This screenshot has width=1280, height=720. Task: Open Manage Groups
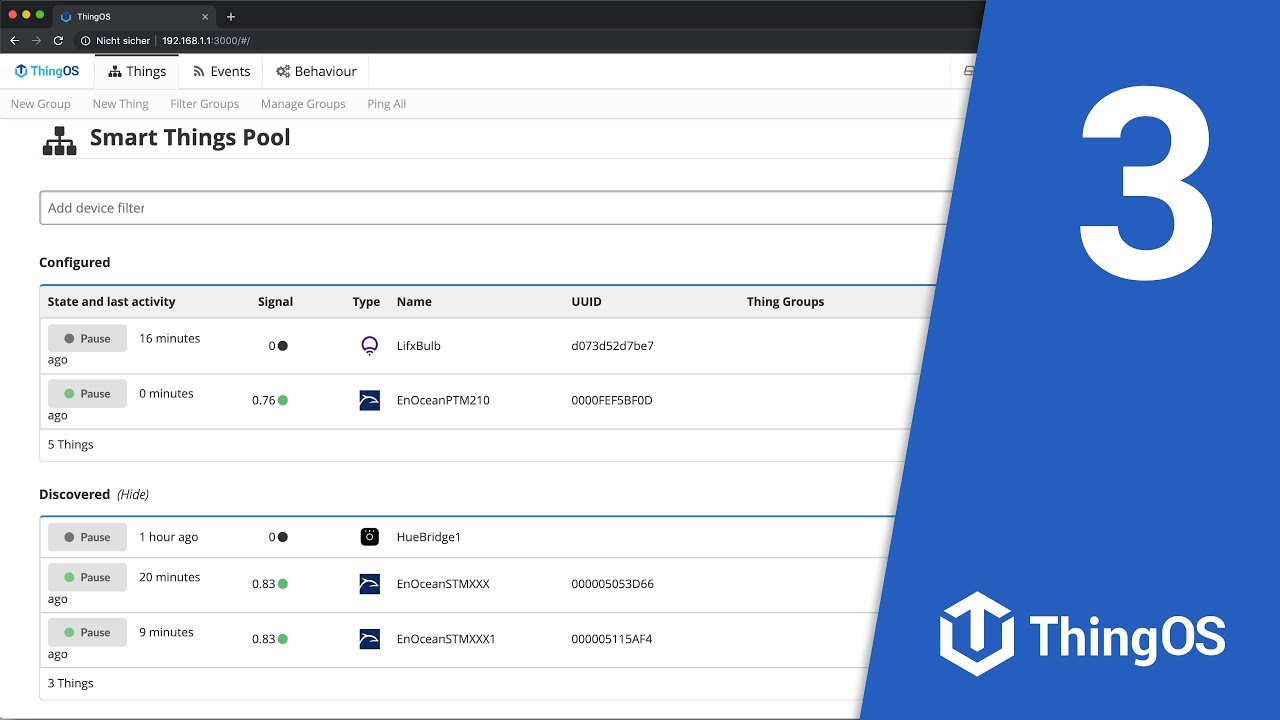303,104
